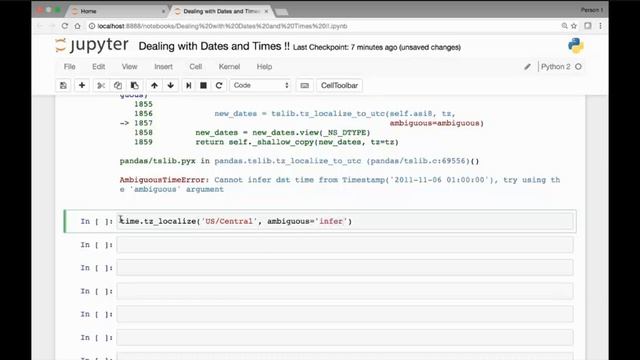Click the 'new_dates.view(_NS_DTYPE)' line 1858
The width and height of the screenshot is (640, 360).
pyautogui.click(x=282, y=133)
